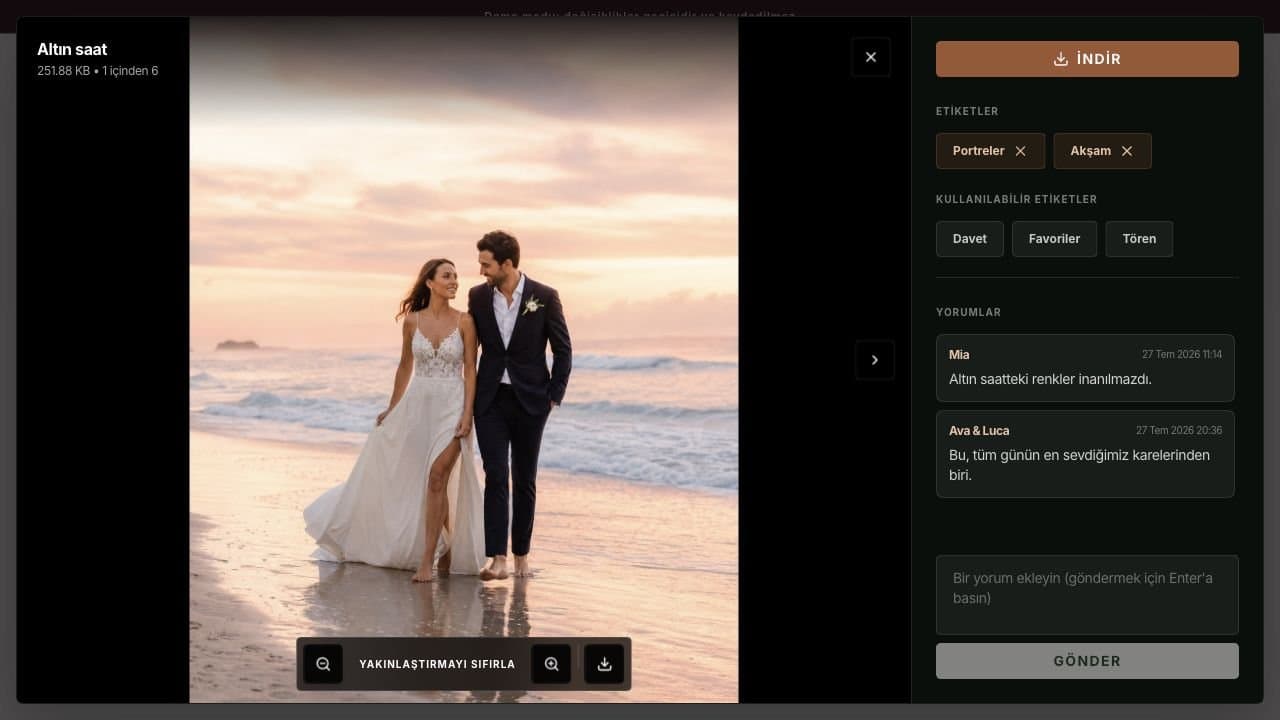Reset zoom with YAKINLAŞTIRMAYI SIFIRLA

coord(437,664)
